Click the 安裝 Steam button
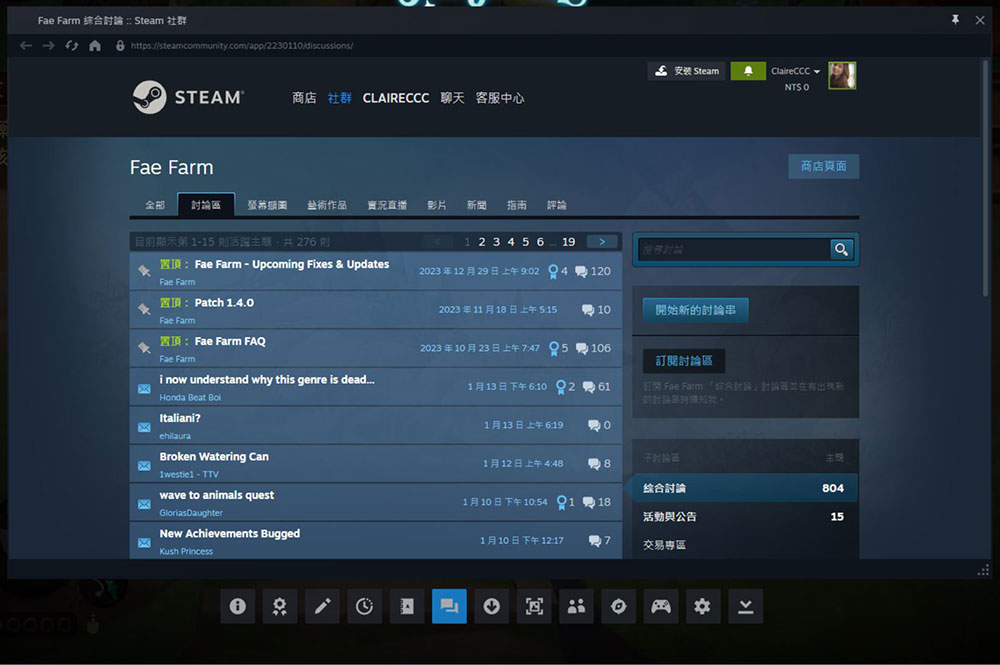The image size is (1000, 665). 686,71
